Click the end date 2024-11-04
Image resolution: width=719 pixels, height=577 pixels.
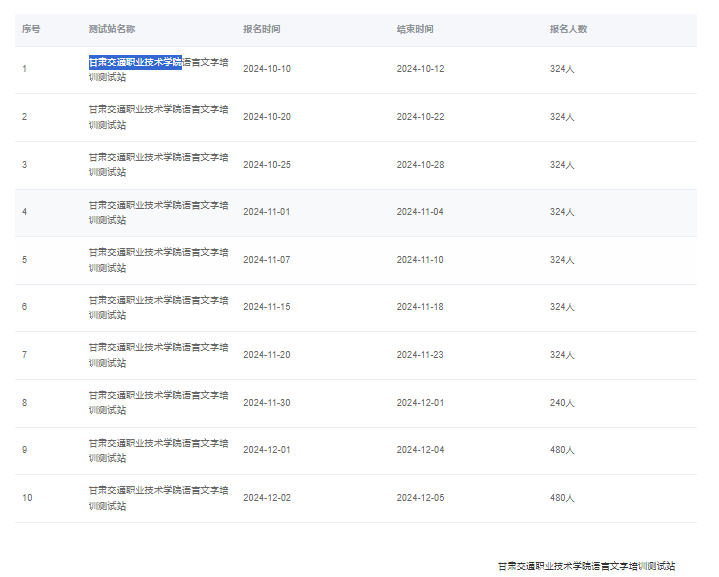click(420, 212)
